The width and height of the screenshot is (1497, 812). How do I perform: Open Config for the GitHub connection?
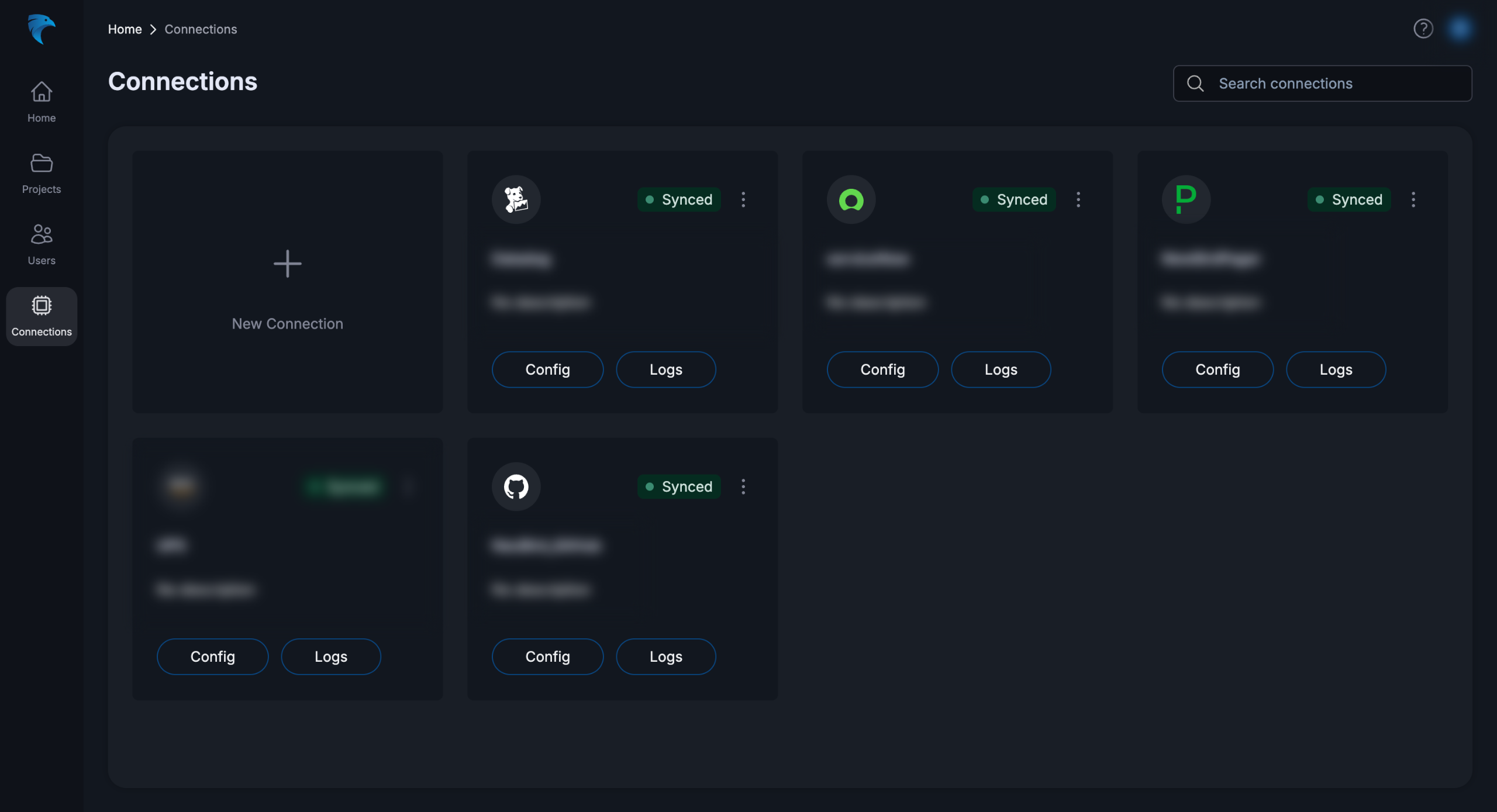(547, 656)
